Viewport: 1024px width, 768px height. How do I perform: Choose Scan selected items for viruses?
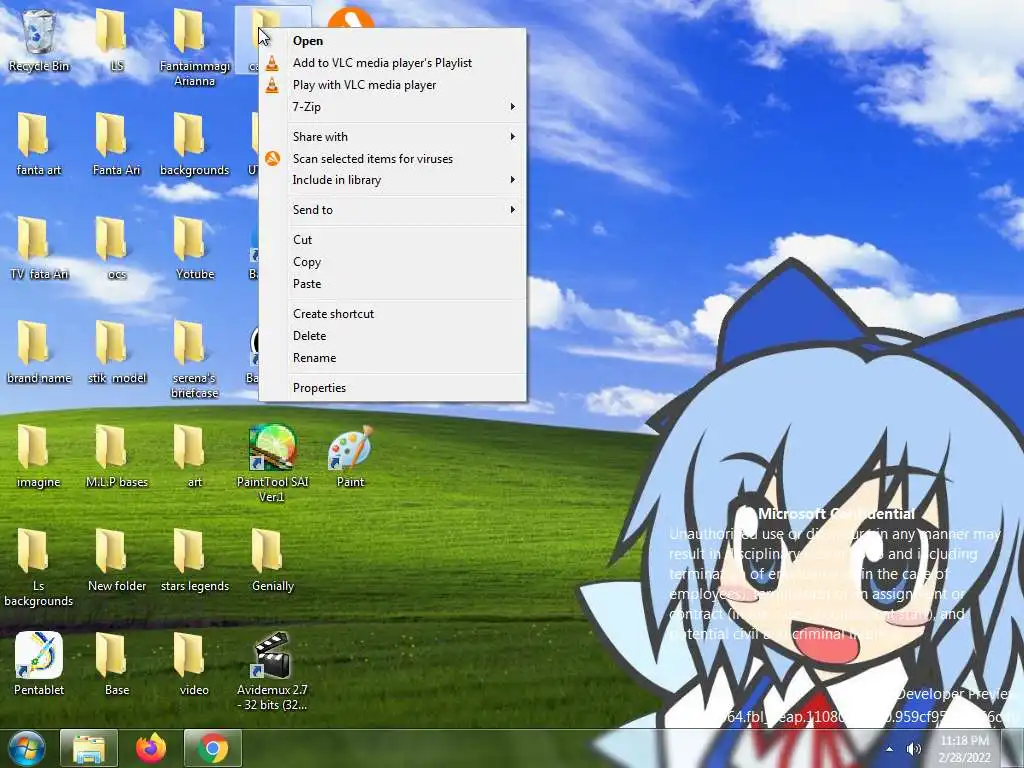392,159
